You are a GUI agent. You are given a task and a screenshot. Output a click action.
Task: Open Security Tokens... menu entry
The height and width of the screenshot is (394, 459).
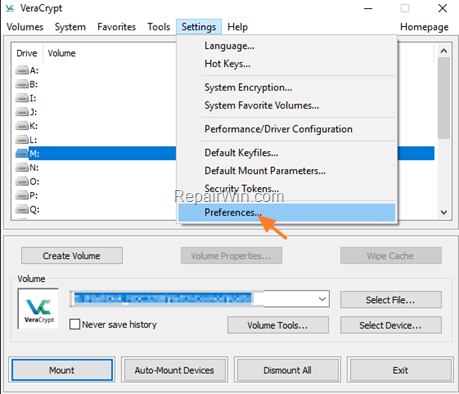click(x=287, y=189)
